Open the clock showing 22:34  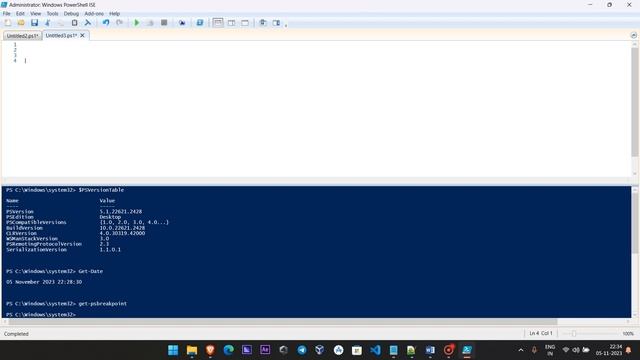(x=609, y=350)
